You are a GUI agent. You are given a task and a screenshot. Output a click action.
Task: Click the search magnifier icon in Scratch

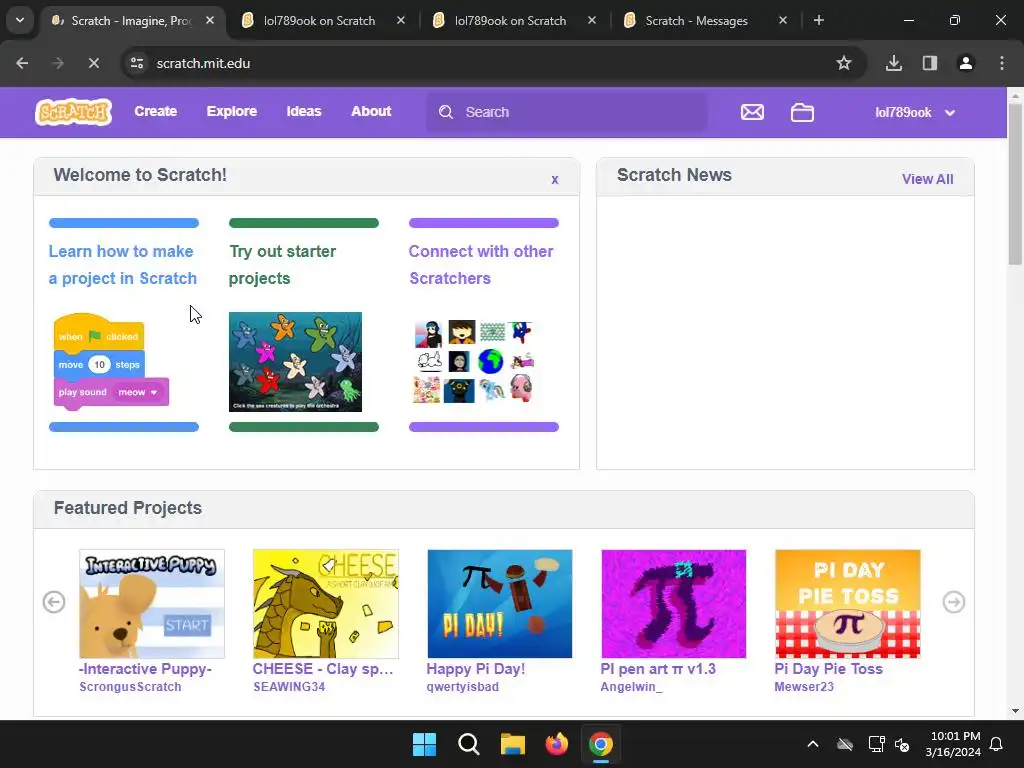[x=446, y=112]
